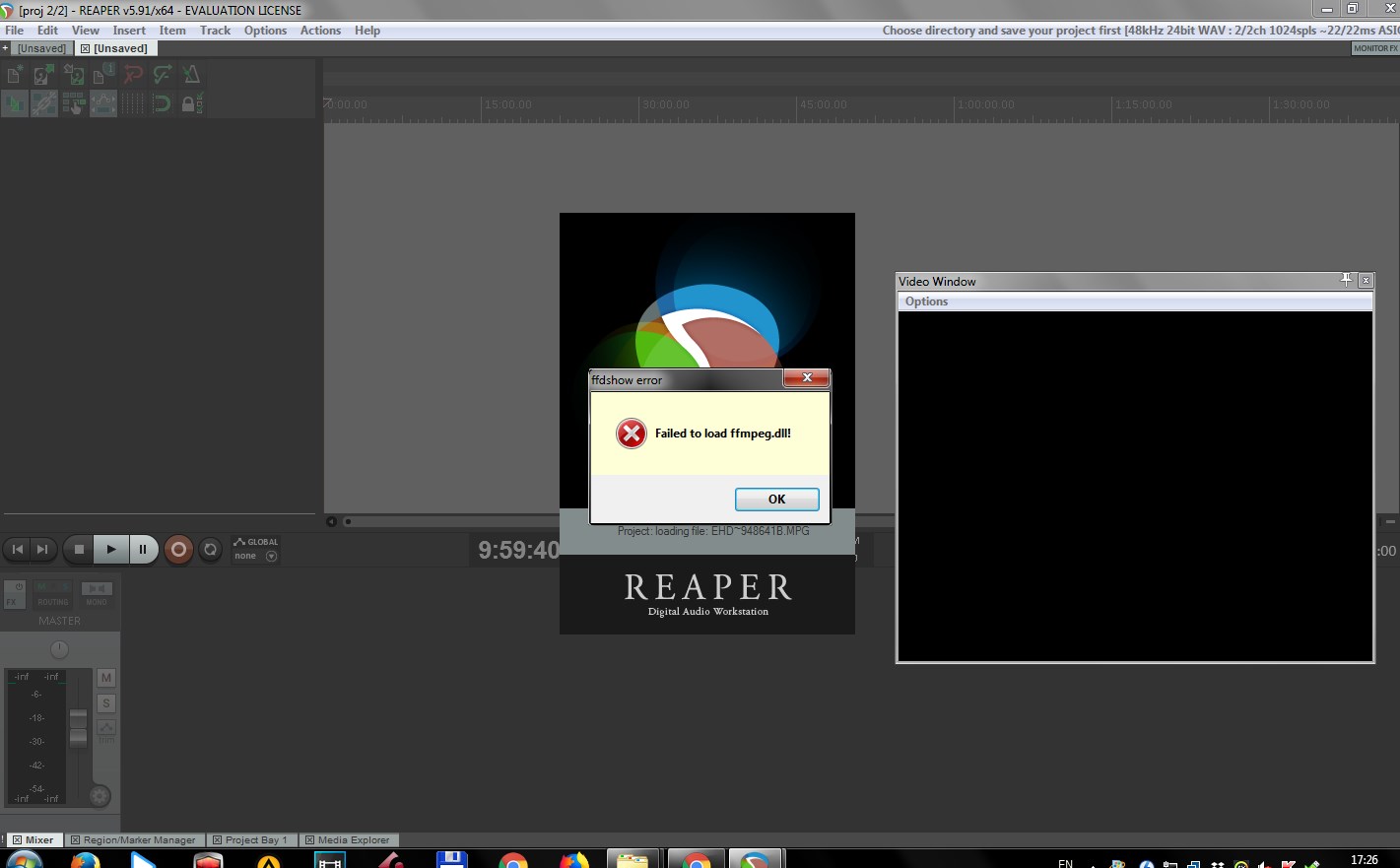Toggle grid lines in the toolbar
The width and height of the screenshot is (1400, 868).
[133, 103]
